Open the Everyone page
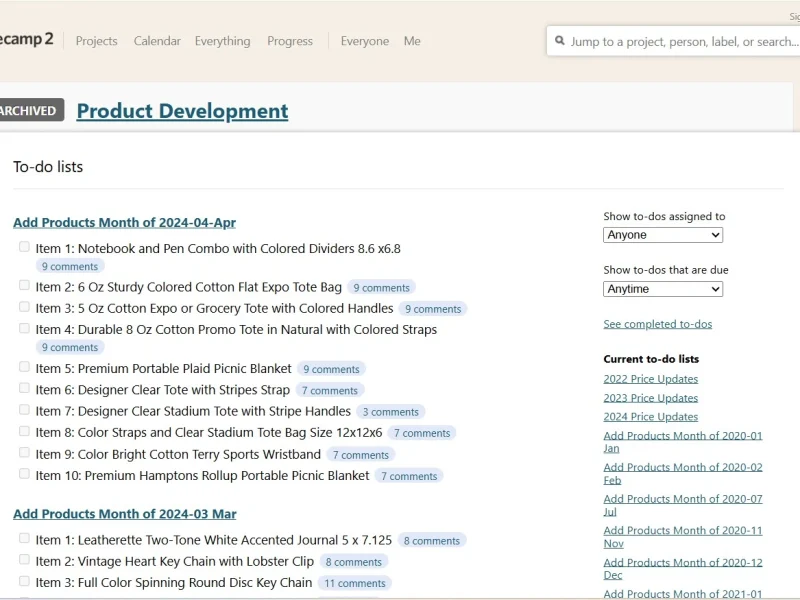This screenshot has width=800, height=600. point(365,41)
